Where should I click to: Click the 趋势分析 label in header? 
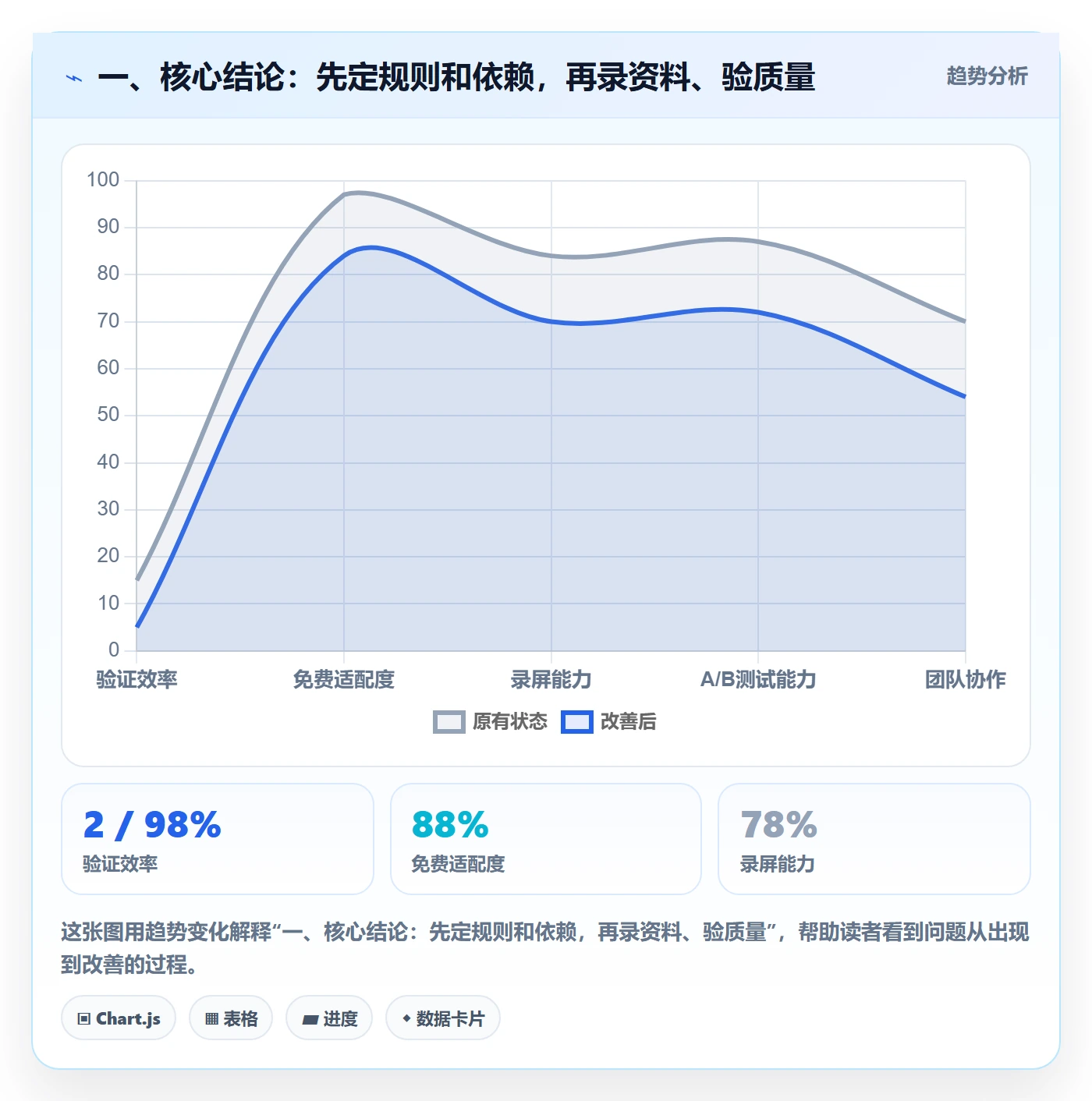[987, 76]
